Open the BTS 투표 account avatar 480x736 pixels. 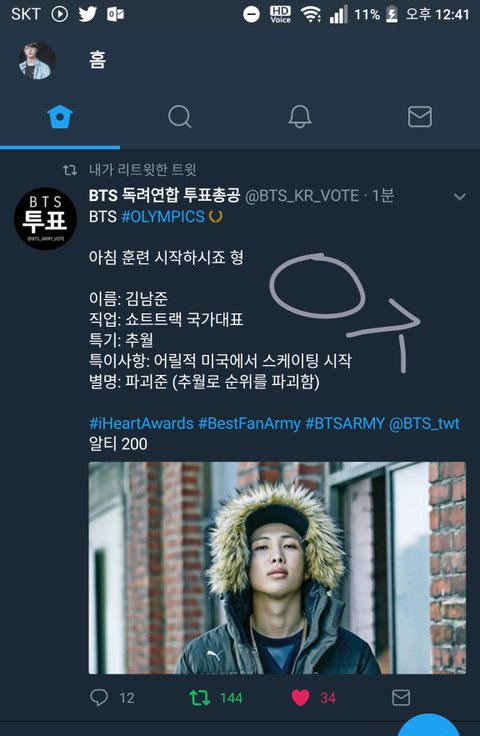(x=46, y=219)
